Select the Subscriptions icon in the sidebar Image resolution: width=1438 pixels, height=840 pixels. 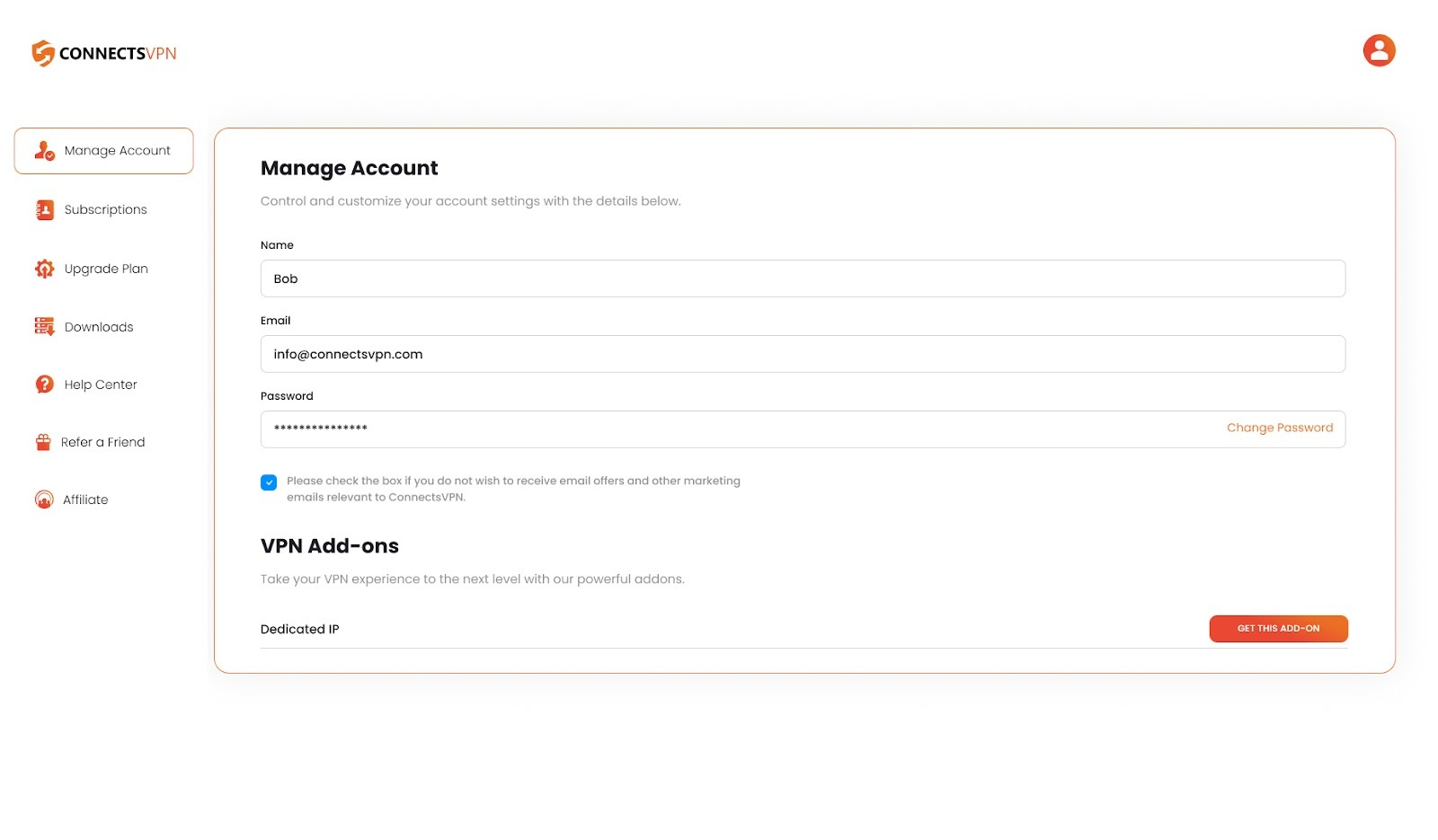42,208
